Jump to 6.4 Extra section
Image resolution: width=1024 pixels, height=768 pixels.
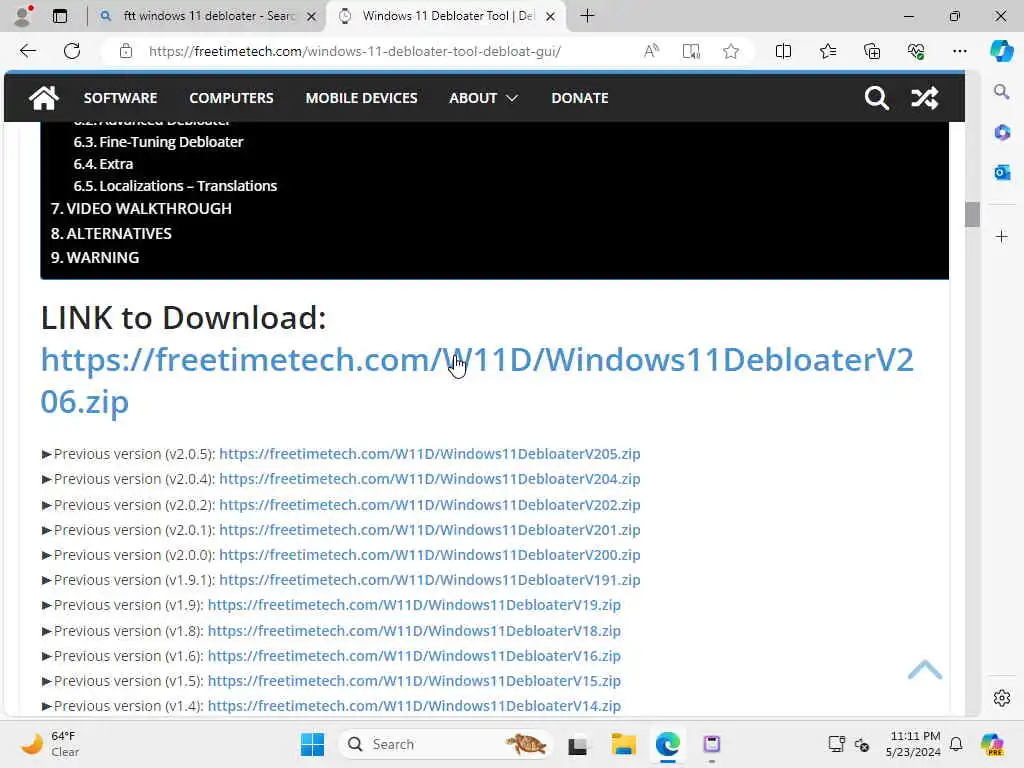point(103,164)
